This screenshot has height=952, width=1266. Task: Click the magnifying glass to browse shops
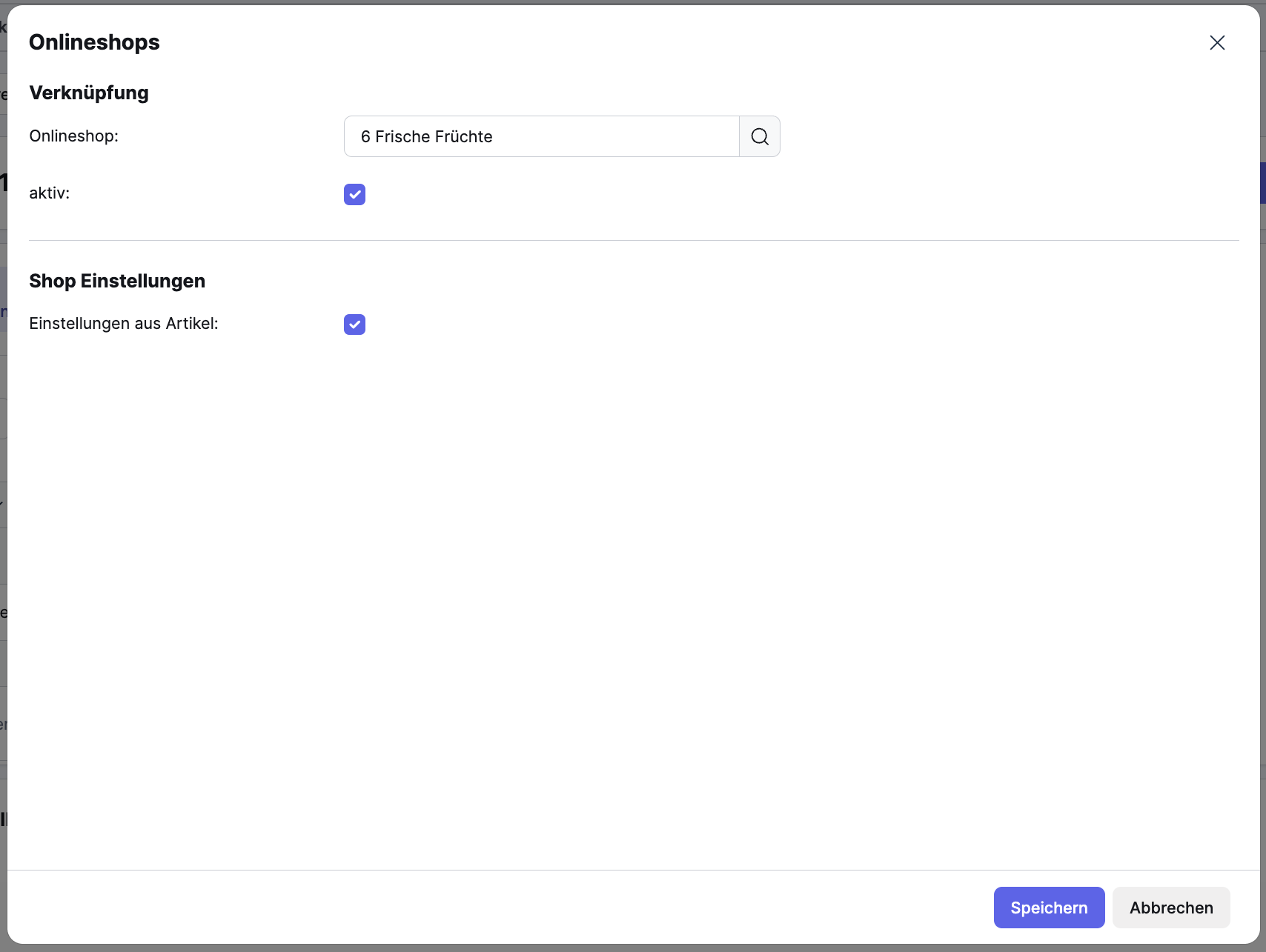tap(759, 136)
